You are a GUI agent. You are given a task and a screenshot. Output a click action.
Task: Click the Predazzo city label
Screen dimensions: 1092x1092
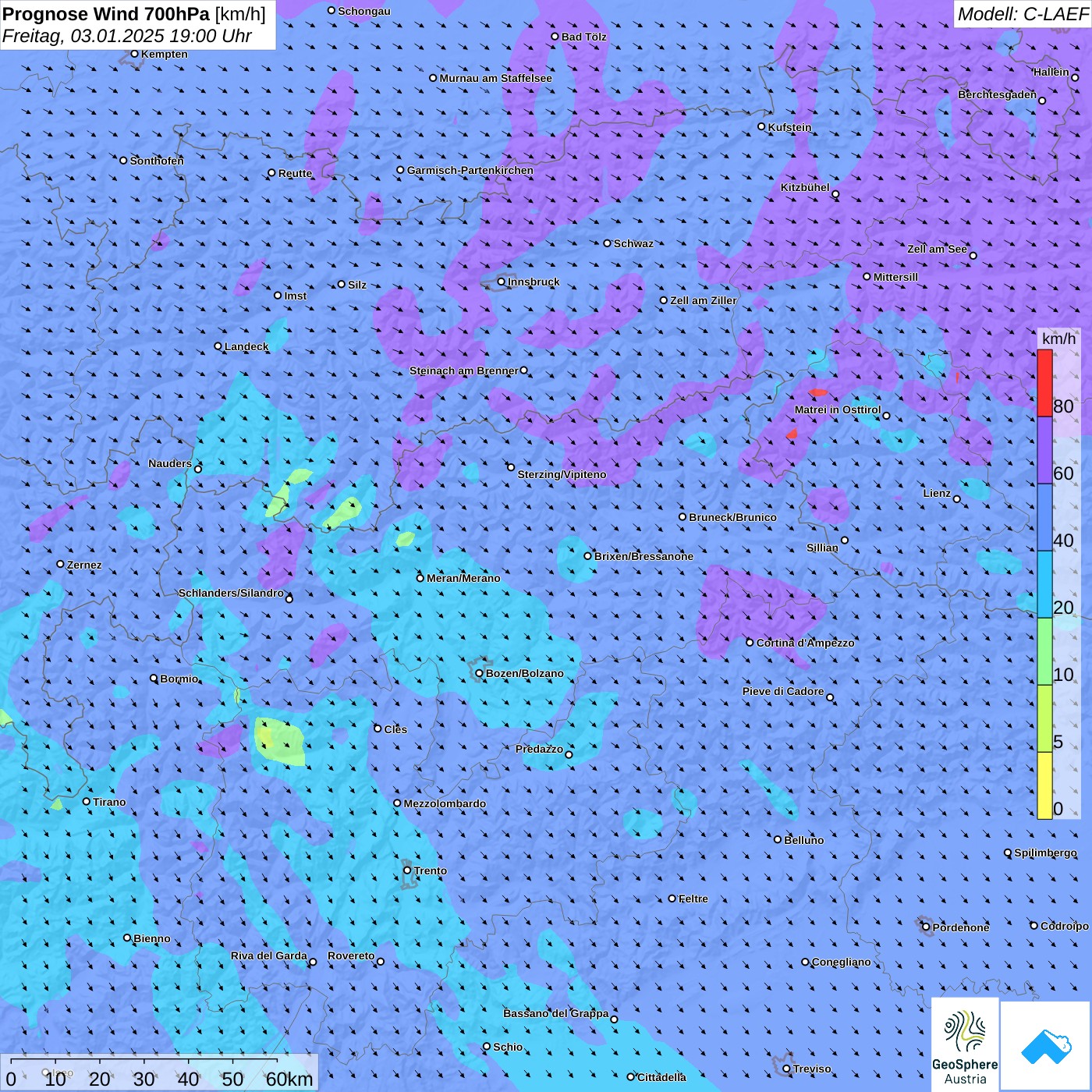539,749
